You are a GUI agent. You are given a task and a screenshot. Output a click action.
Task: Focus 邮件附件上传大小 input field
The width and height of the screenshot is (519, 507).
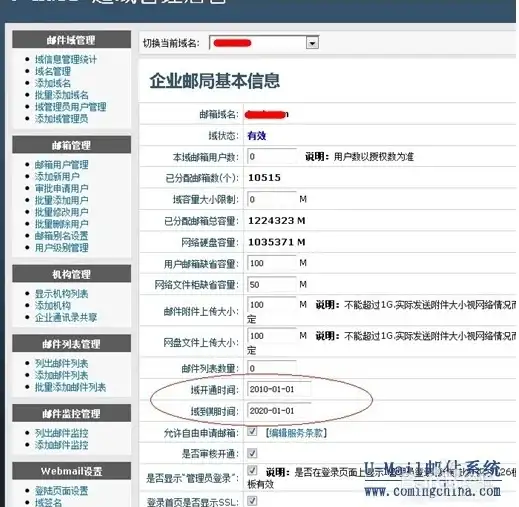(x=272, y=305)
